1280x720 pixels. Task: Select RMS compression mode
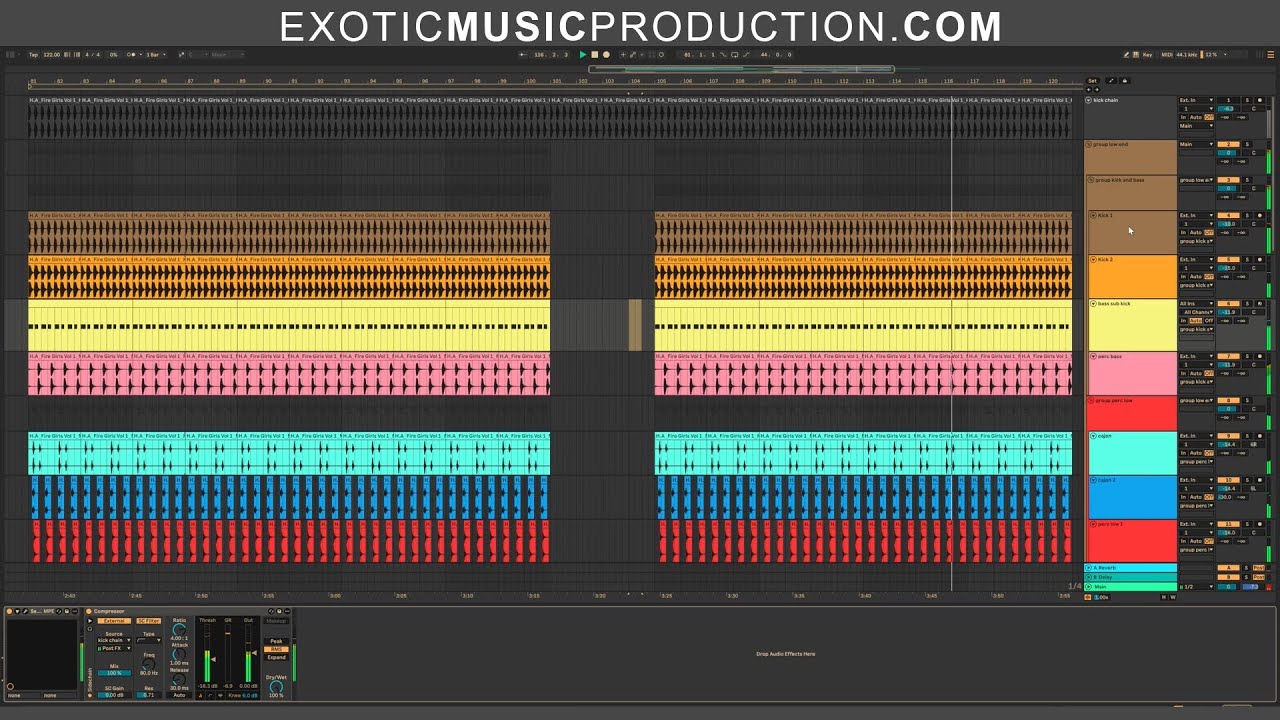point(276,649)
